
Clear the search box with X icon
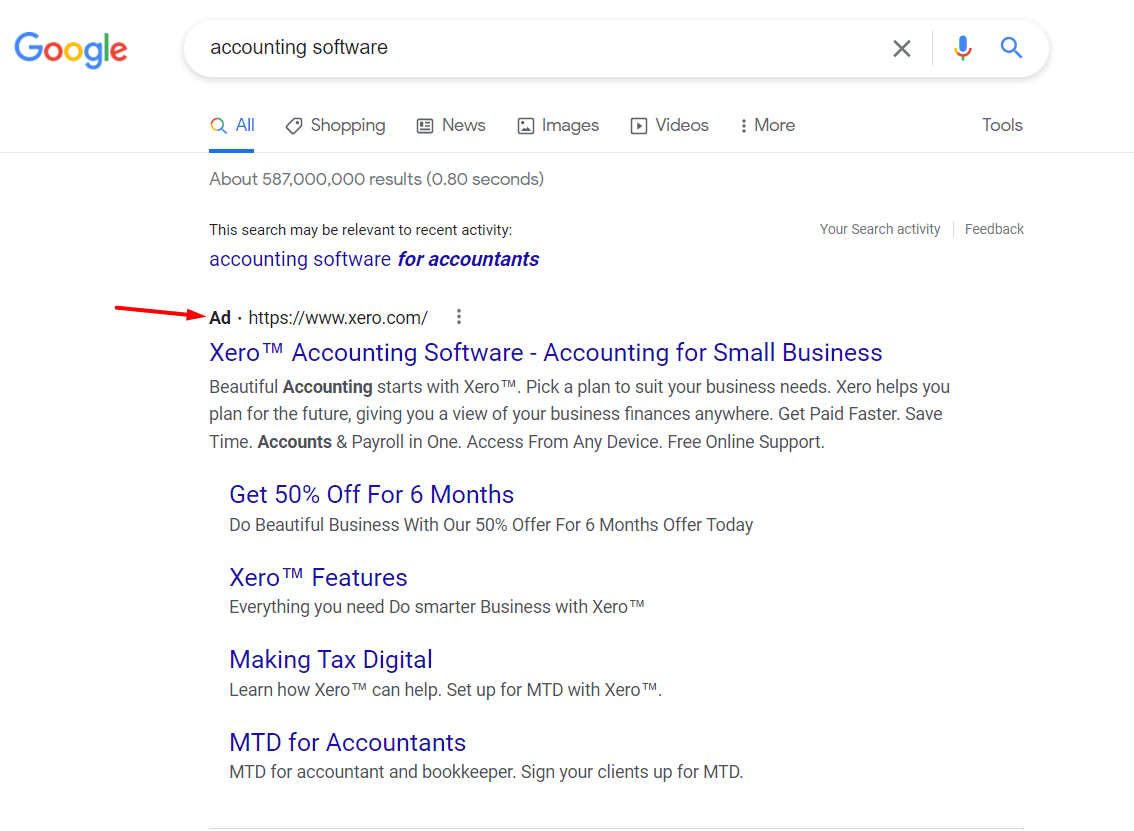point(901,48)
